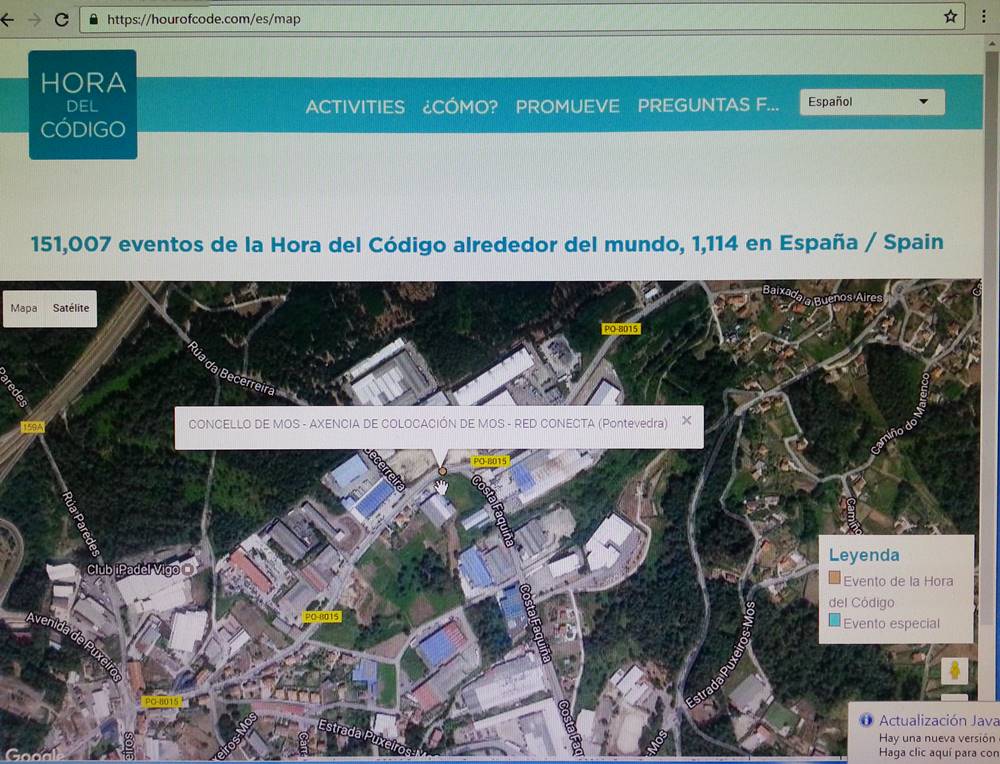Click the page vertical scrollbar
Viewport: 1000px width, 764px height.
(x=992, y=338)
